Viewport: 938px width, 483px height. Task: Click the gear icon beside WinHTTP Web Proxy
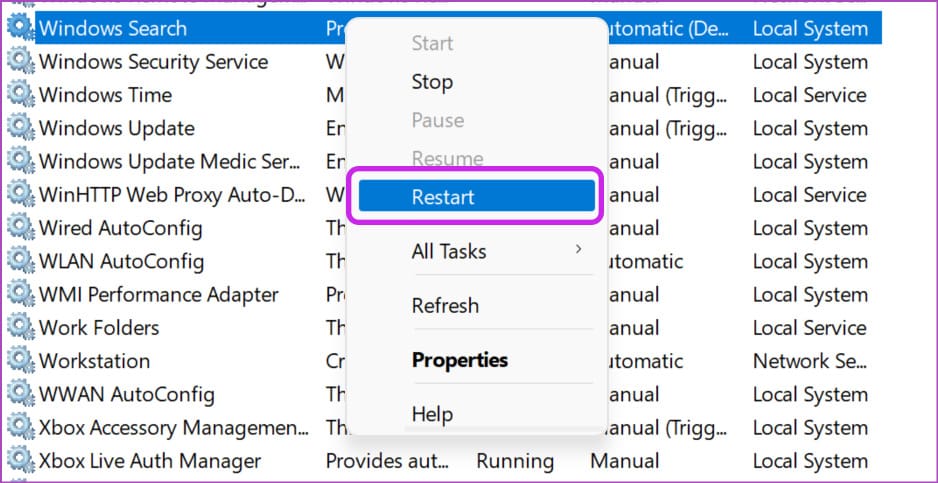20,195
